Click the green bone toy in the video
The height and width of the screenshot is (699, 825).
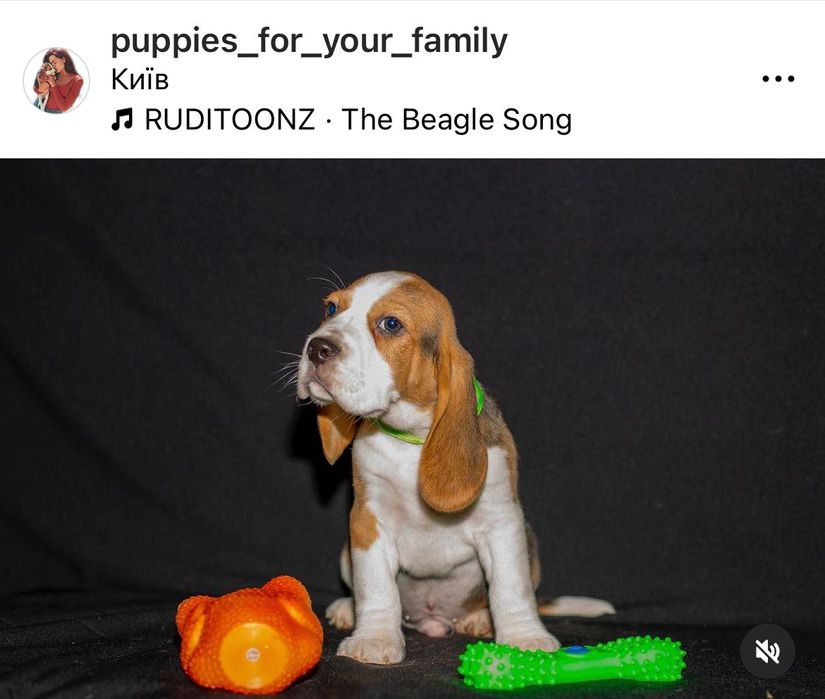coord(572,662)
